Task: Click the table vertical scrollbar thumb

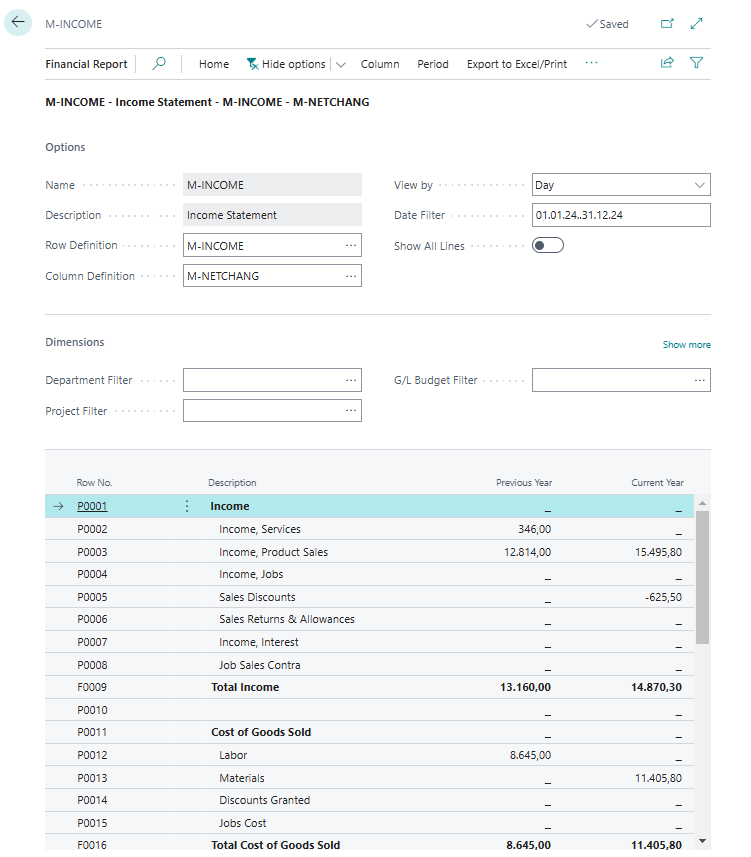Action: [703, 577]
